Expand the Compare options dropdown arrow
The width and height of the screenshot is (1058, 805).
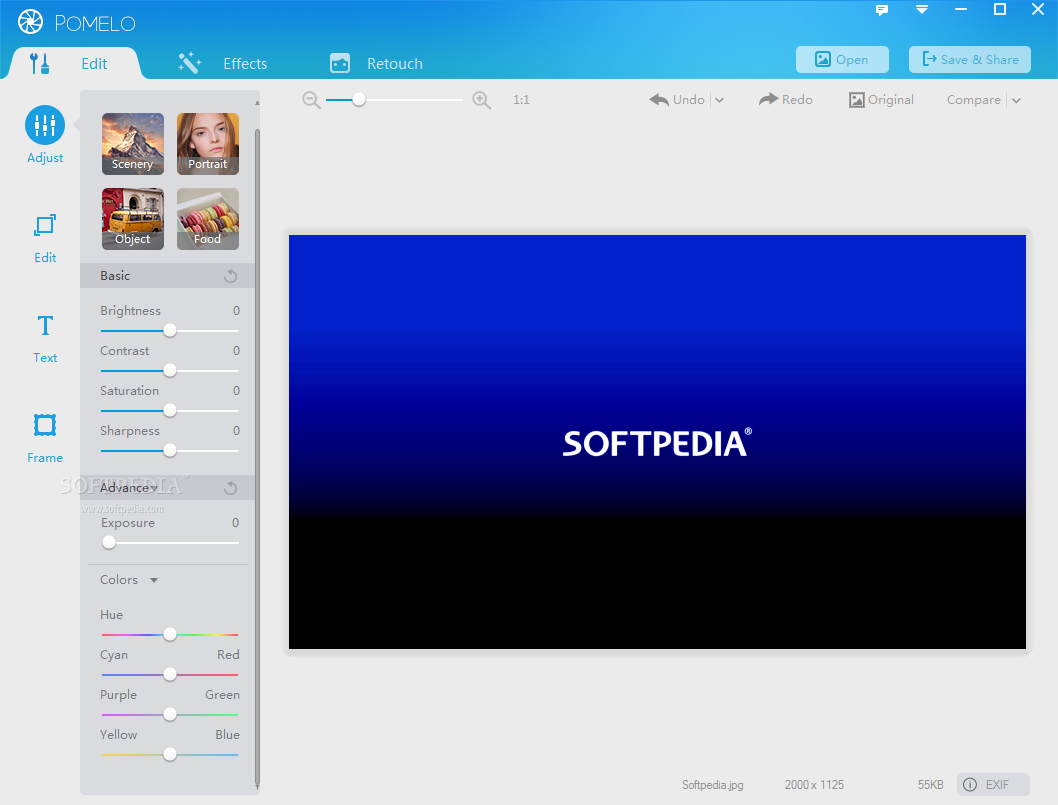1016,101
